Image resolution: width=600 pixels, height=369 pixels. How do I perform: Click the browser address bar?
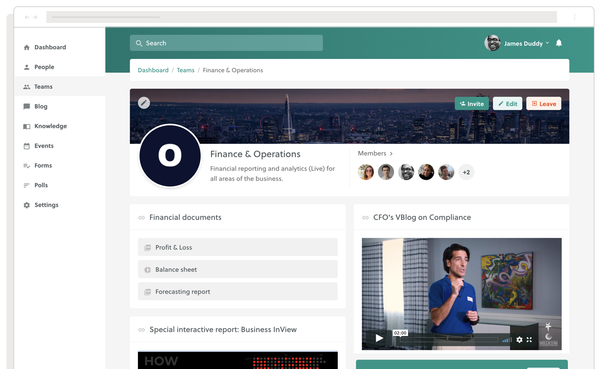[x=302, y=17]
